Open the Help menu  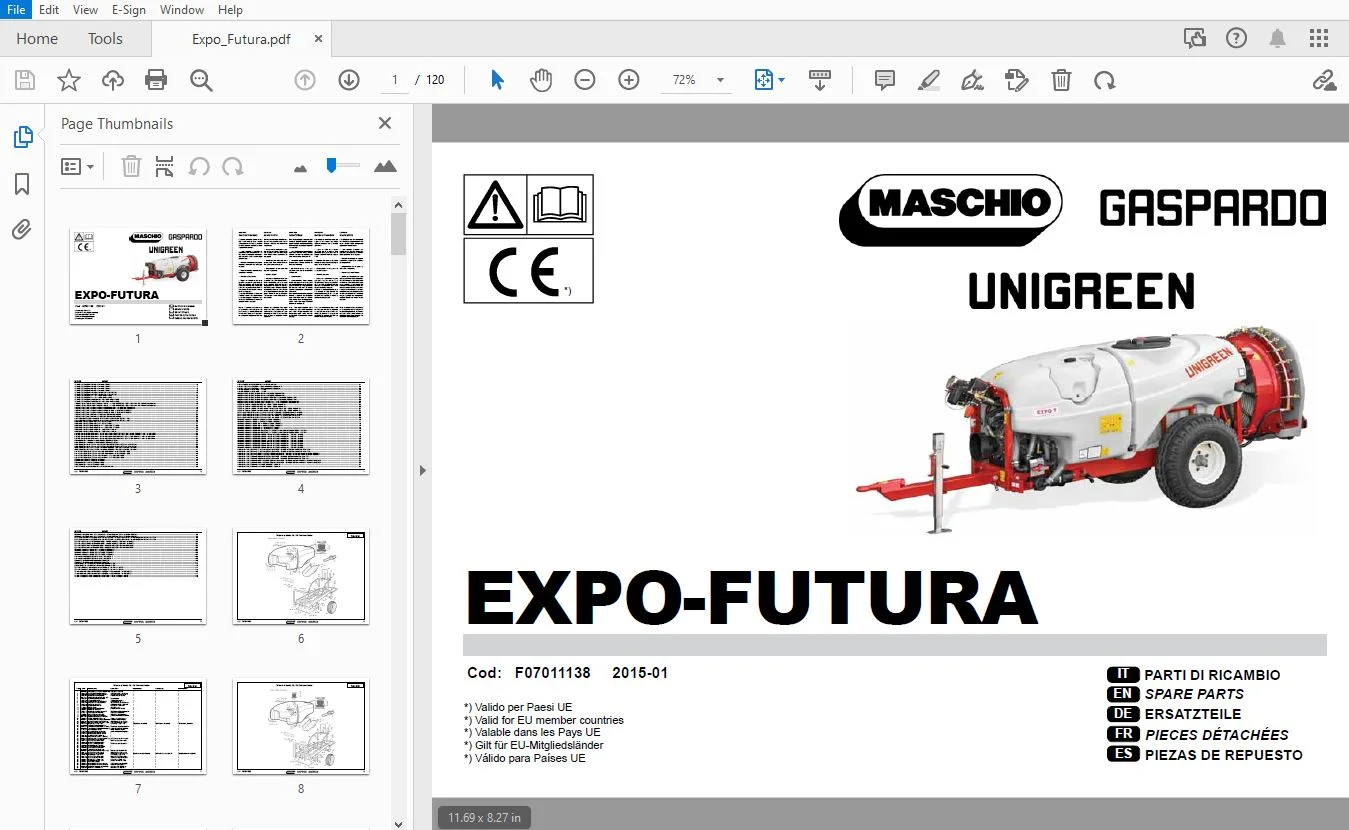230,10
